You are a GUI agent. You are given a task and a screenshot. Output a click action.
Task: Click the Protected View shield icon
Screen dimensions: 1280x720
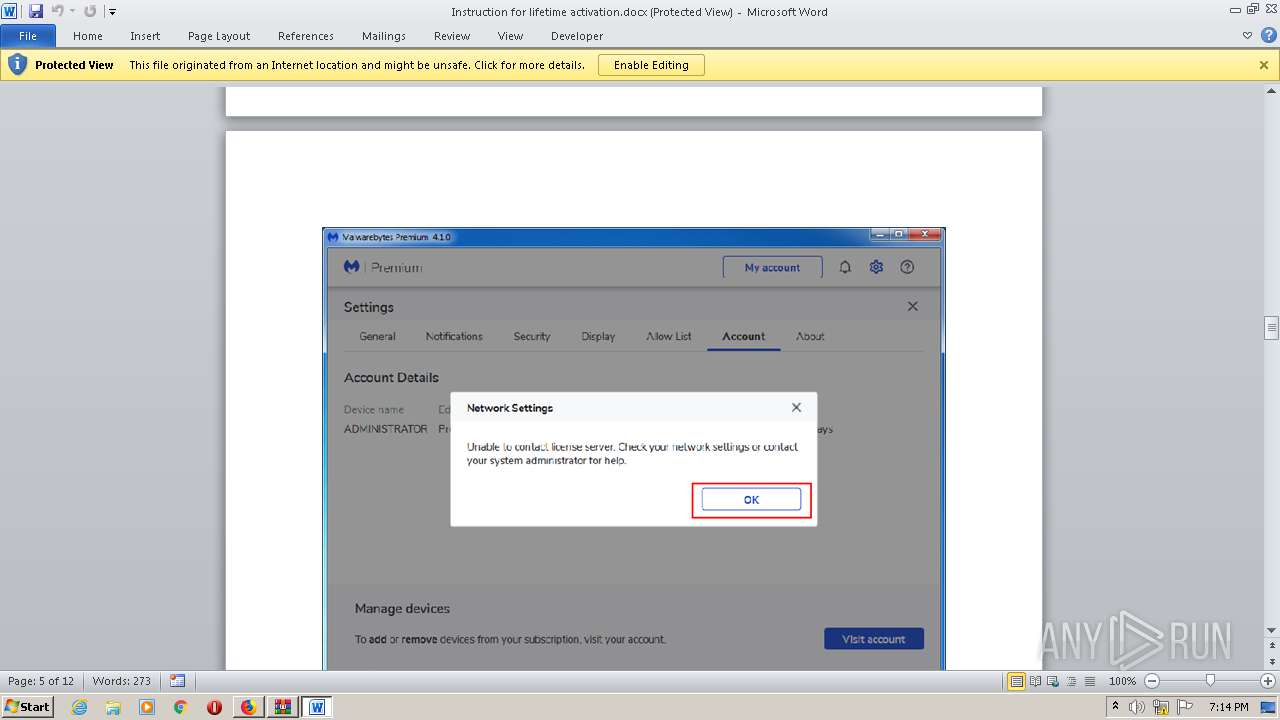17,65
